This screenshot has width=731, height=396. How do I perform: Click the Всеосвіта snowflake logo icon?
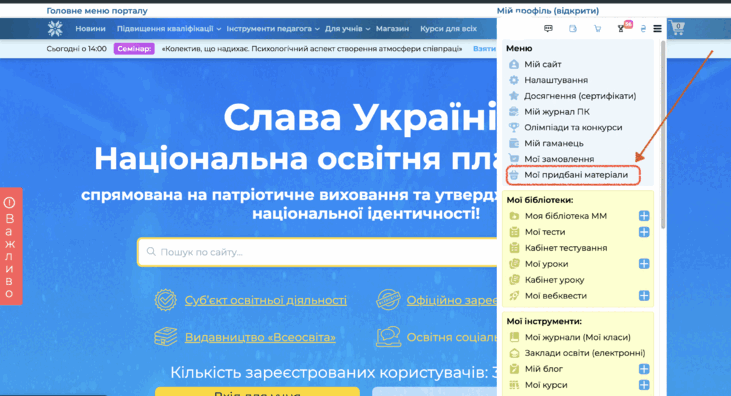[x=55, y=29]
